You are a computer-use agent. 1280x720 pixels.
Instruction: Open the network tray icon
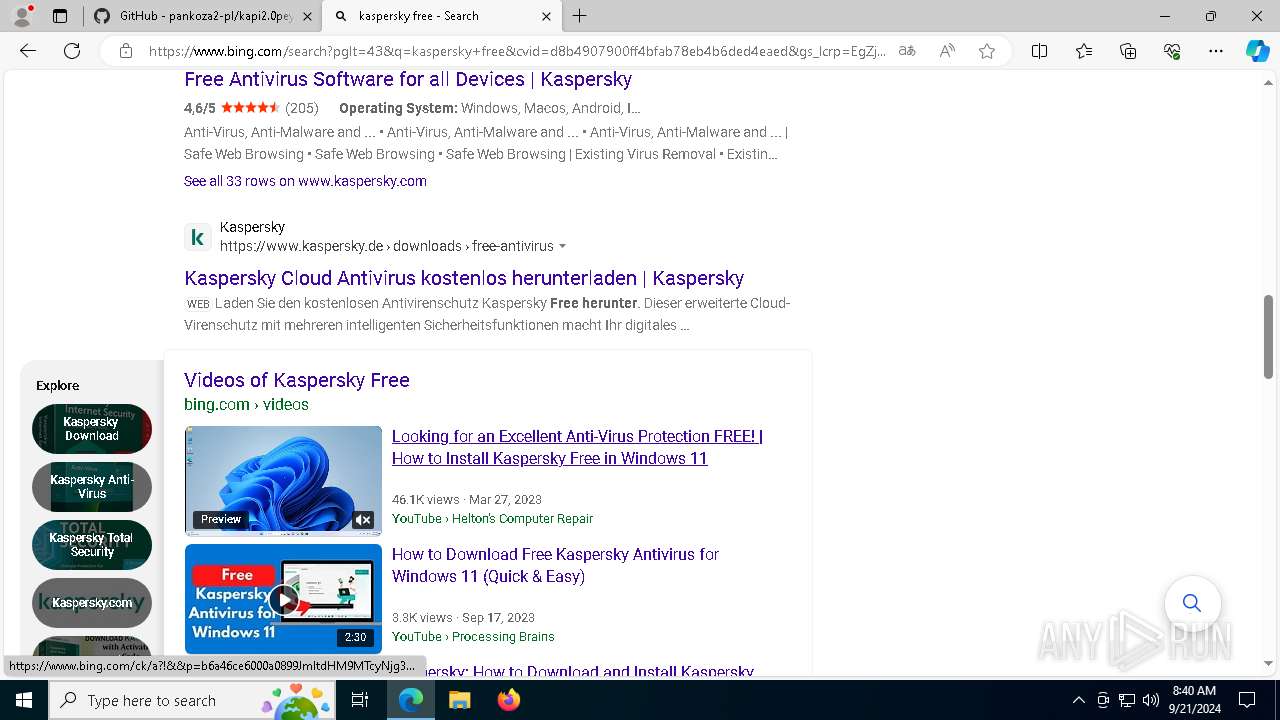pos(1127,700)
